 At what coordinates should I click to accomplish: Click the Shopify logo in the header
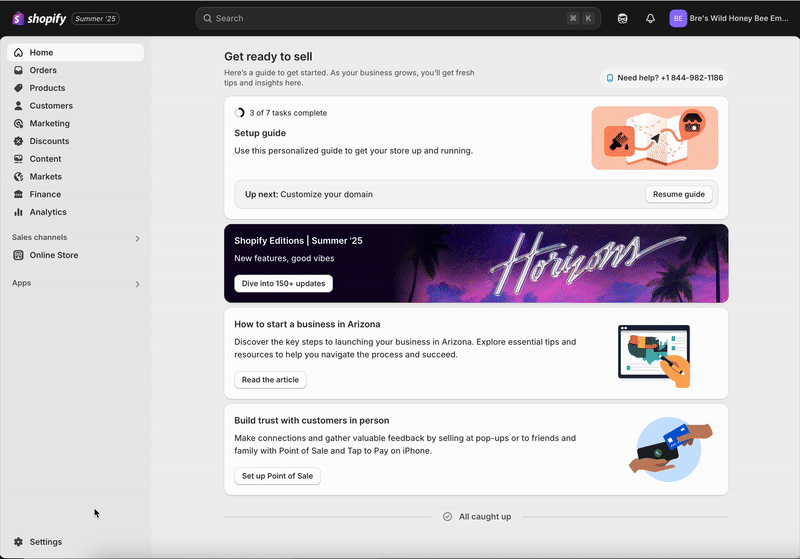39,18
